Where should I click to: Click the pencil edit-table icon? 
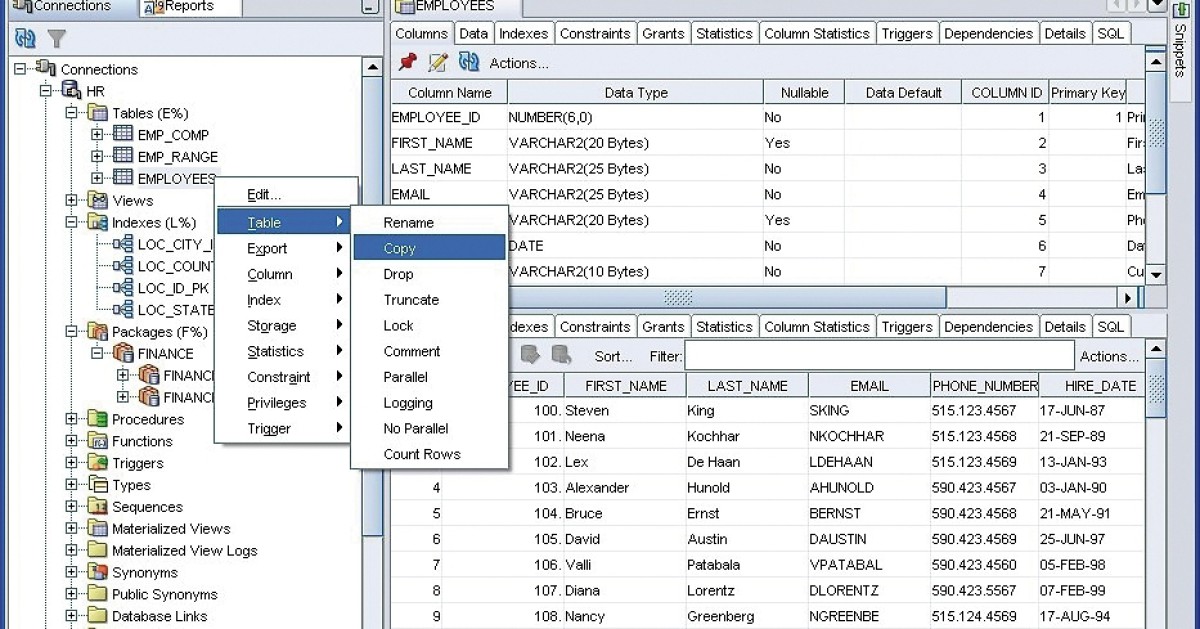(x=437, y=62)
